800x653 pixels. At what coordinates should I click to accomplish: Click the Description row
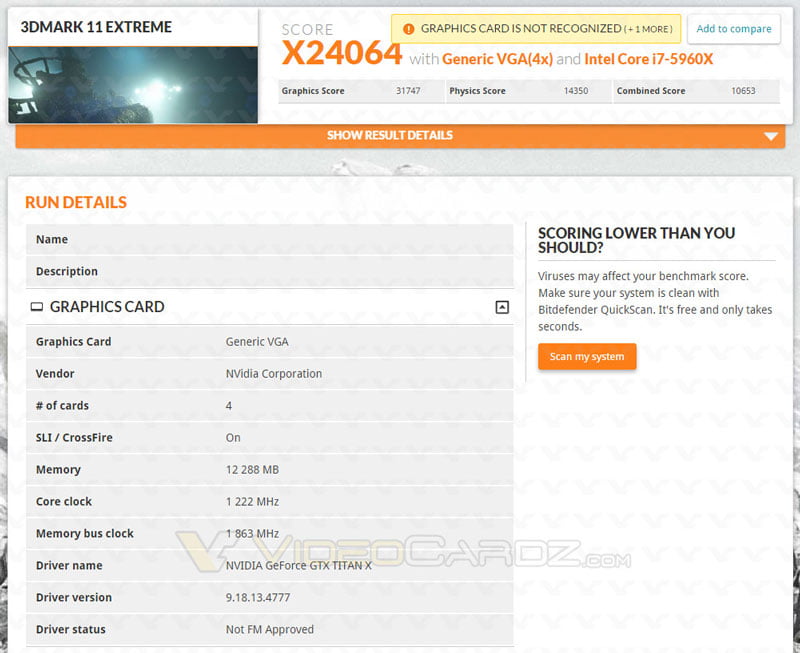coord(270,271)
